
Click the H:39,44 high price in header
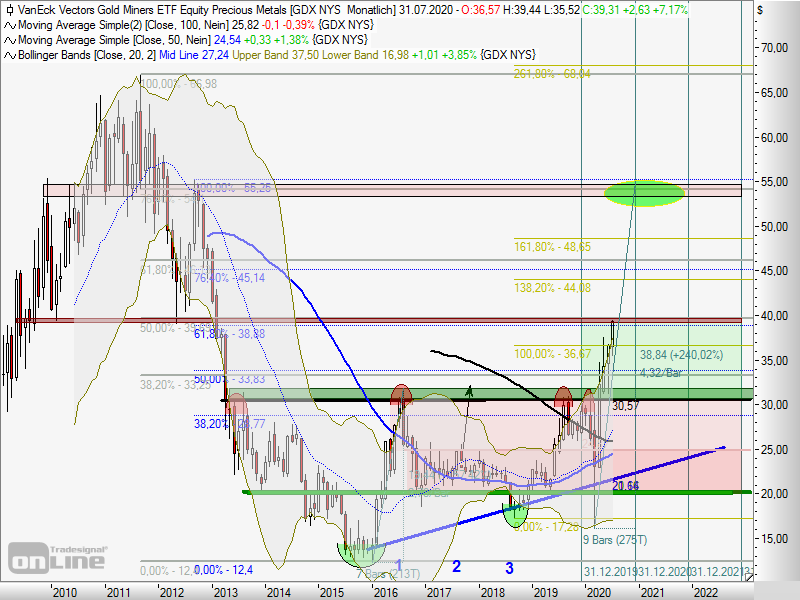(x=521, y=10)
